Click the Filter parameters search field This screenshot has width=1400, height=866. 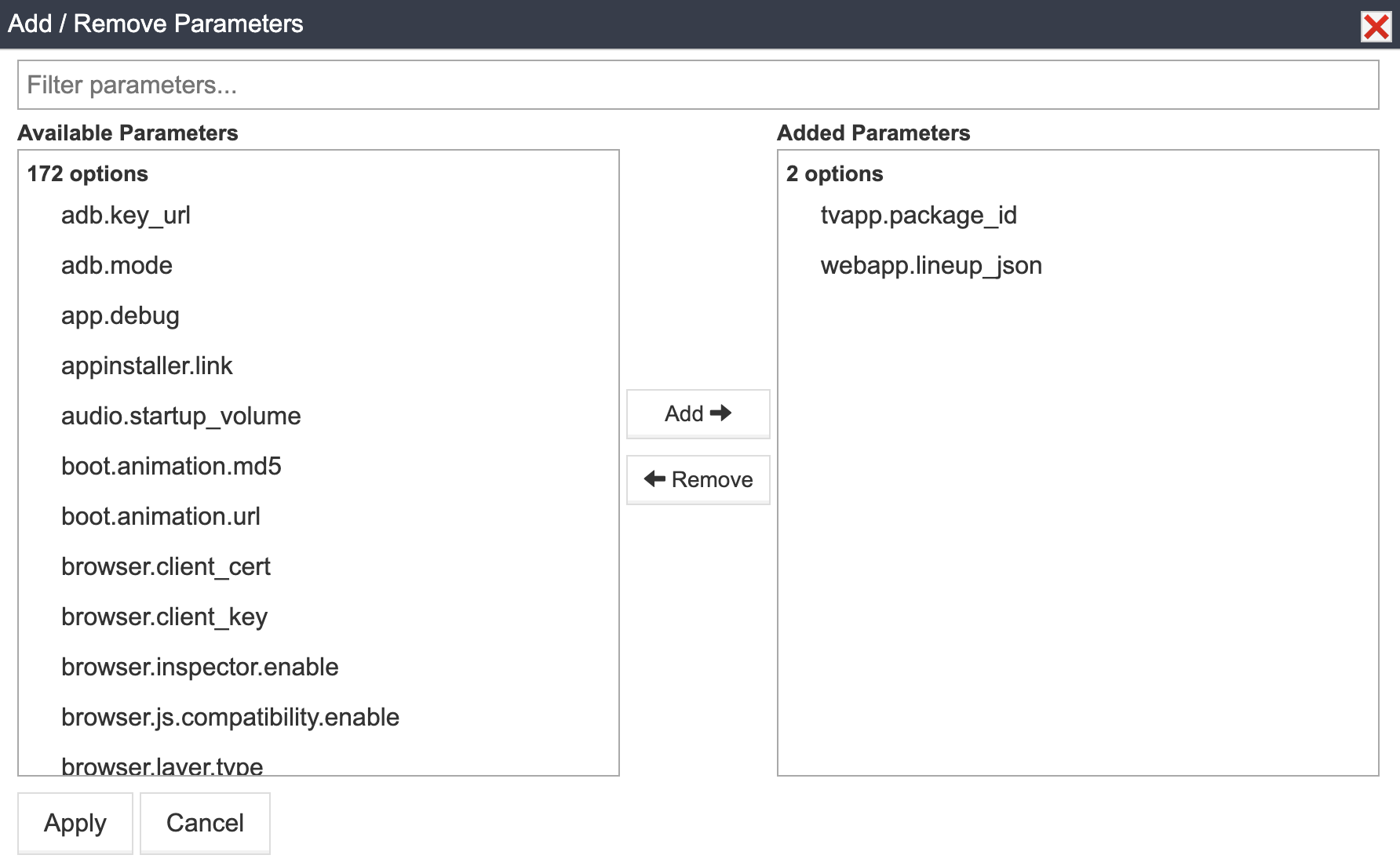tap(698, 85)
